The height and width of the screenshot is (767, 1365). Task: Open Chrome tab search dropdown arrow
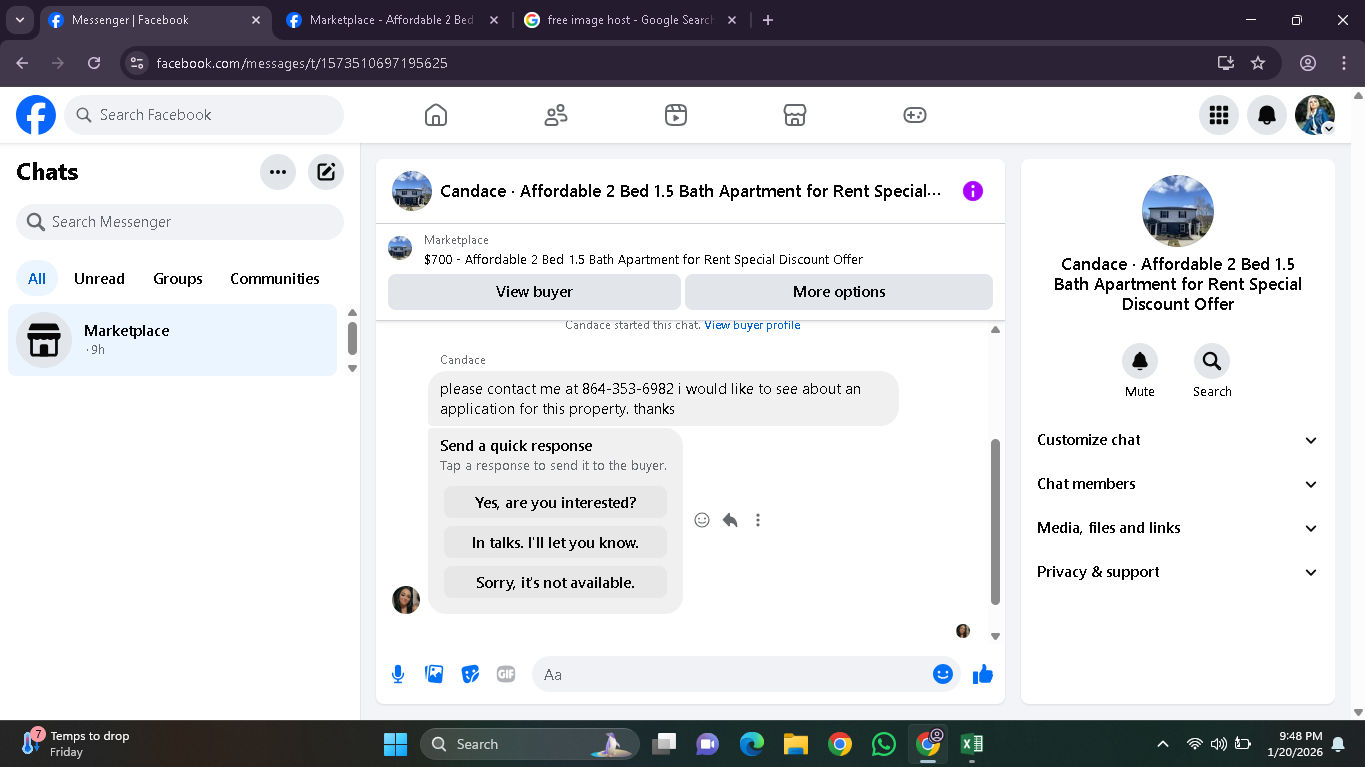click(x=19, y=20)
